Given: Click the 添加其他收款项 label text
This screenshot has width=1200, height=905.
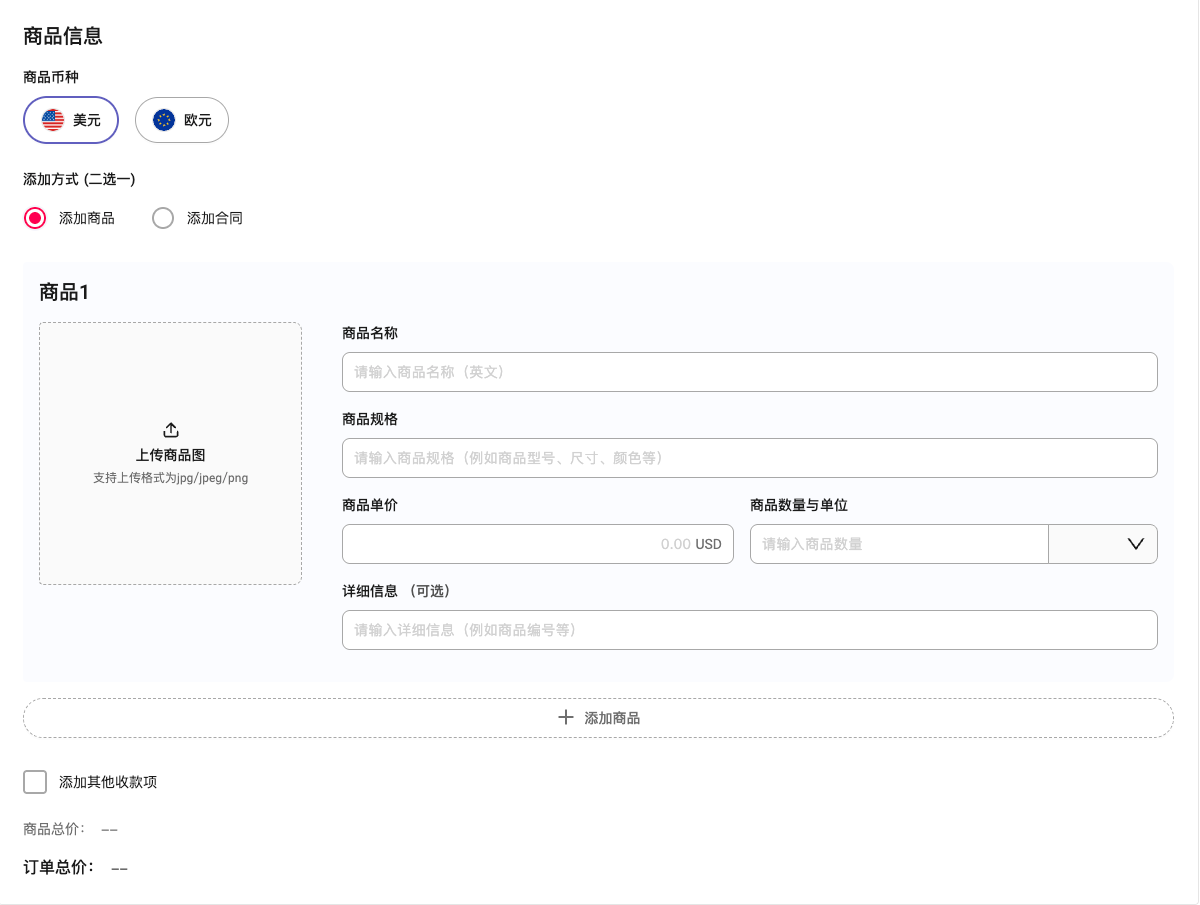Looking at the screenshot, I should (108, 782).
